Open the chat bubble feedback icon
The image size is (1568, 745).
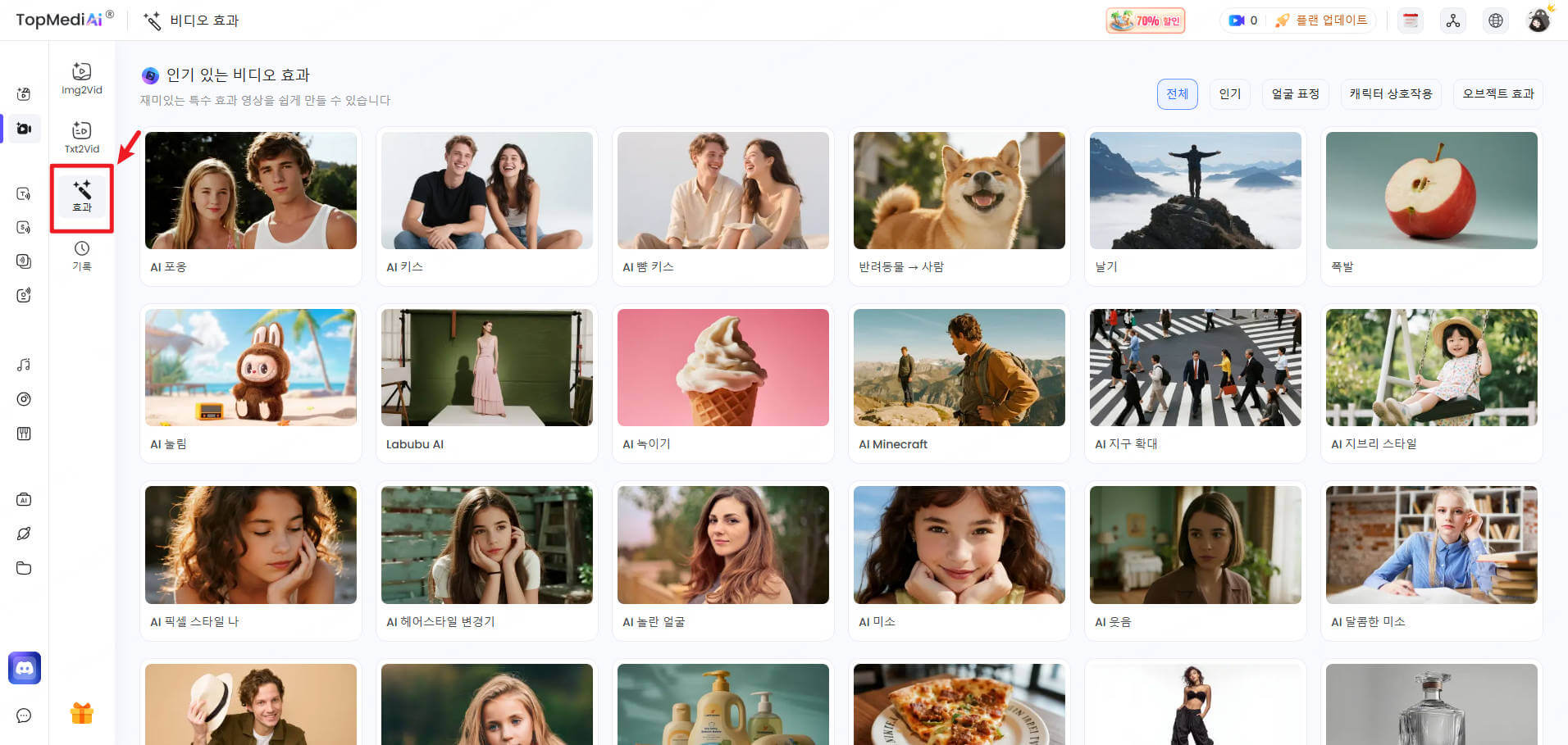tap(24, 715)
